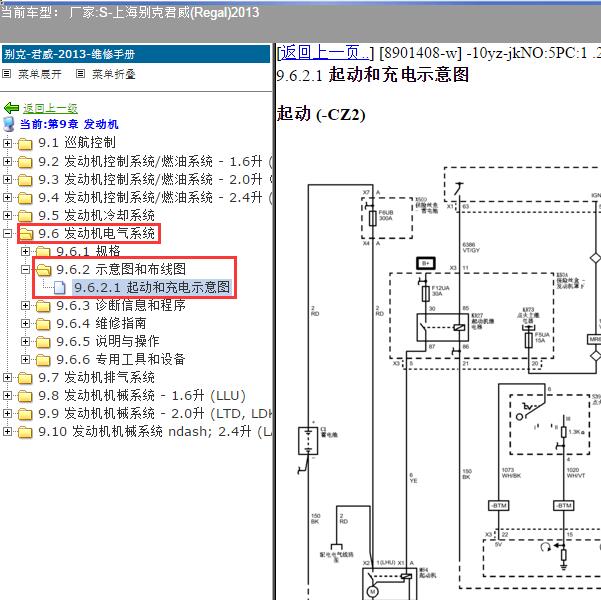Select tree item 9.5 发动机冷却系统
The height and width of the screenshot is (600, 601).
click(96, 215)
